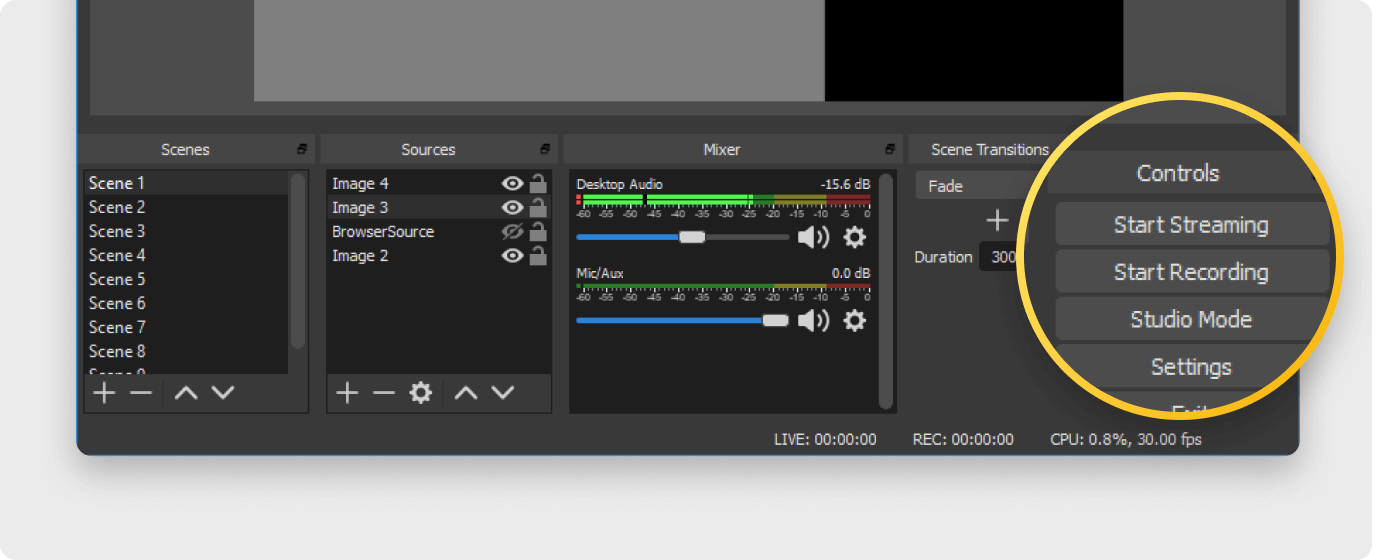1384x560 pixels.
Task: Mute Desktop Audio speaker icon
Action: [813, 237]
